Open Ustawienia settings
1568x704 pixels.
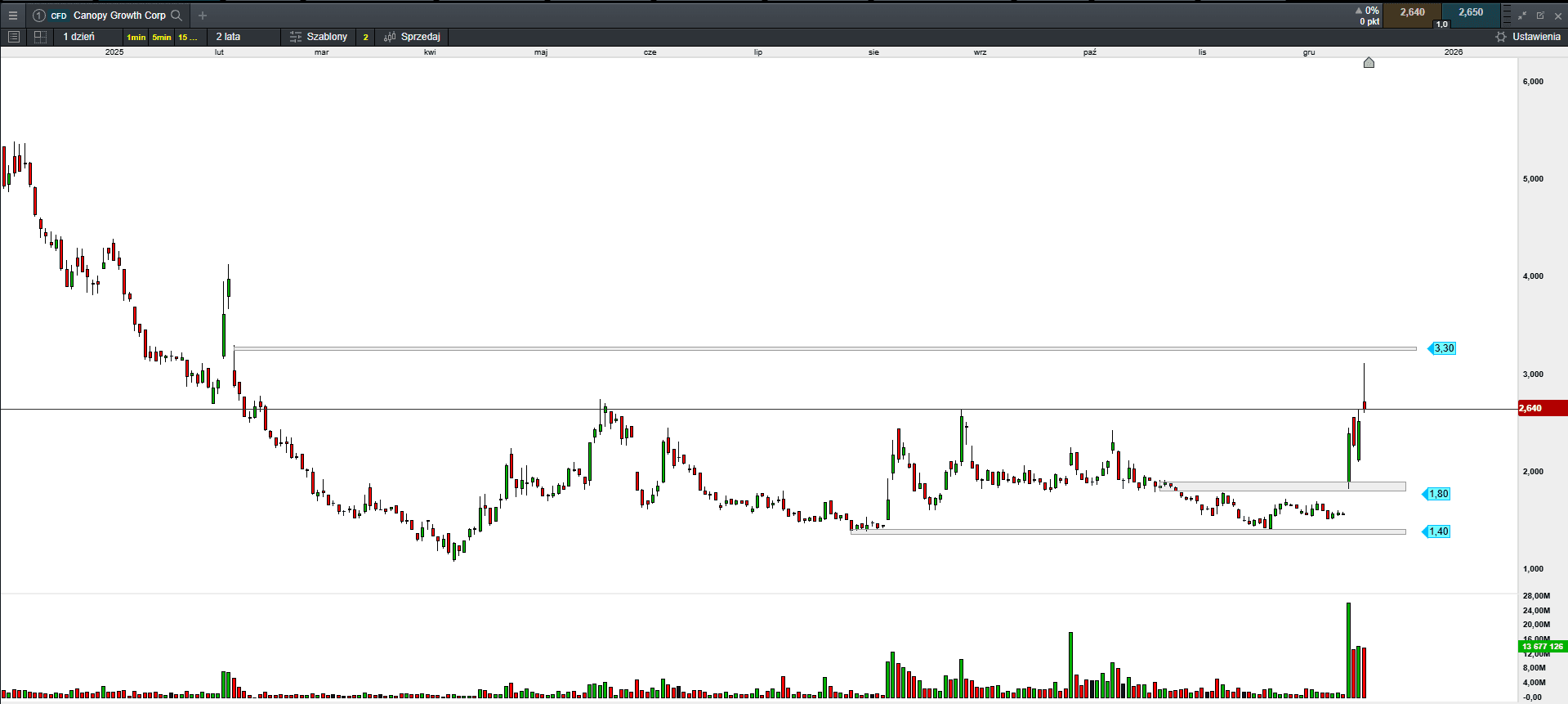pyautogui.click(x=1528, y=37)
